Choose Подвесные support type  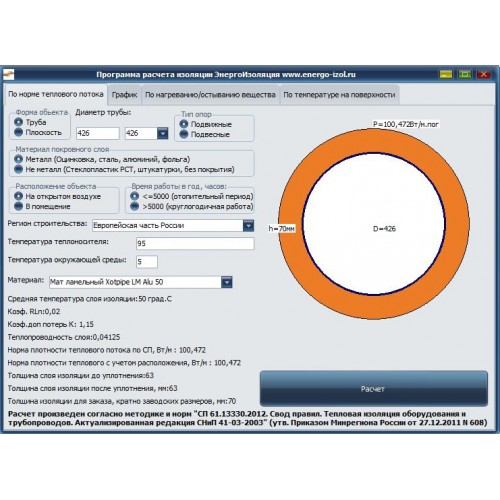point(184,134)
